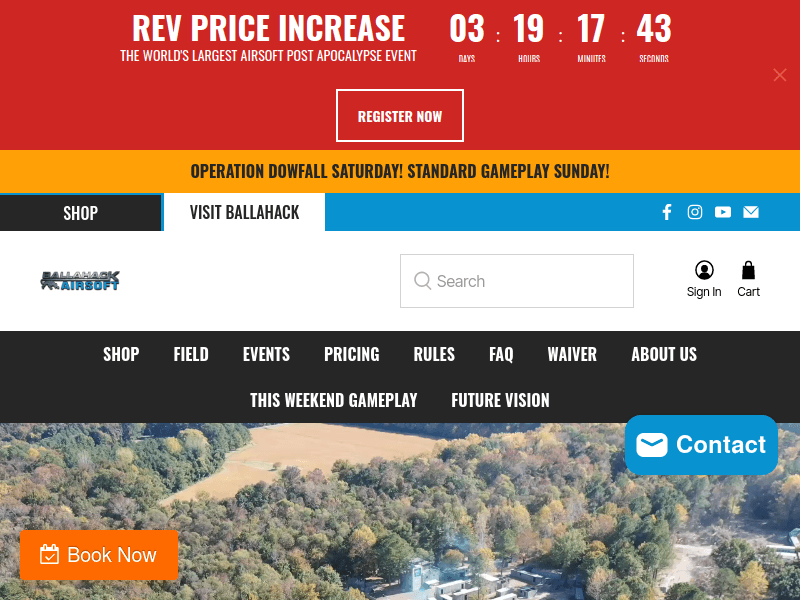Dismiss the red countdown banner
Image resolution: width=800 pixels, height=600 pixels.
(779, 75)
